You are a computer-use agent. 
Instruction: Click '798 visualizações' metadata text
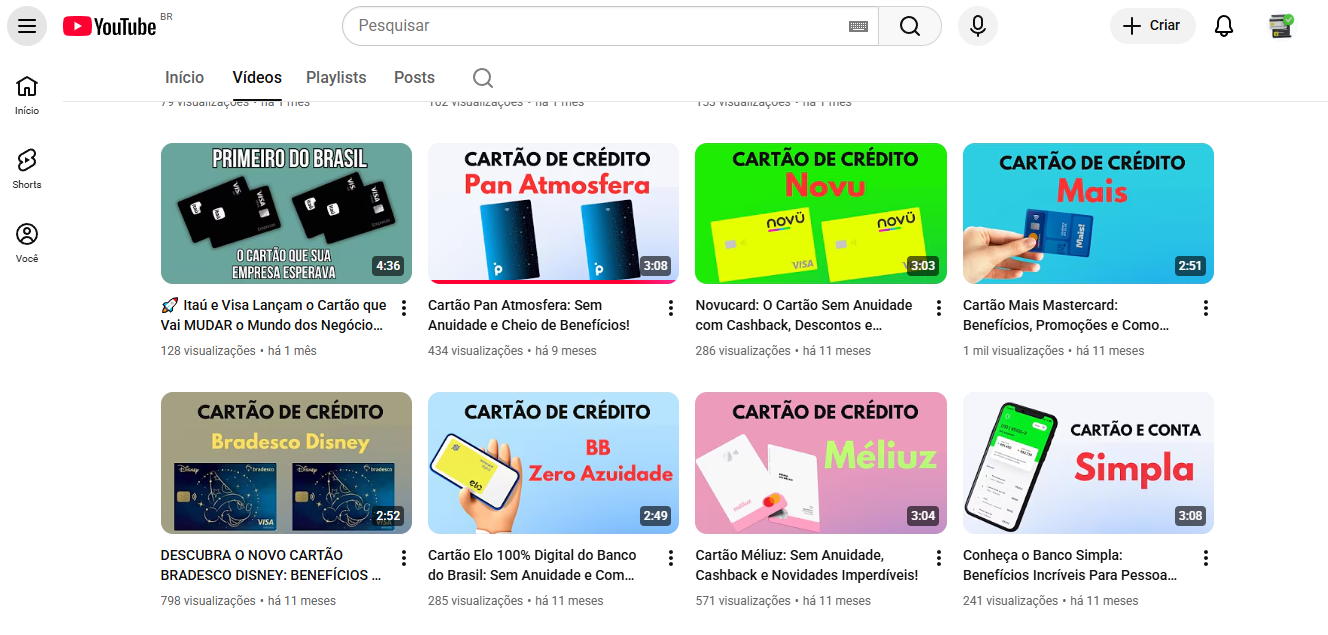point(208,601)
